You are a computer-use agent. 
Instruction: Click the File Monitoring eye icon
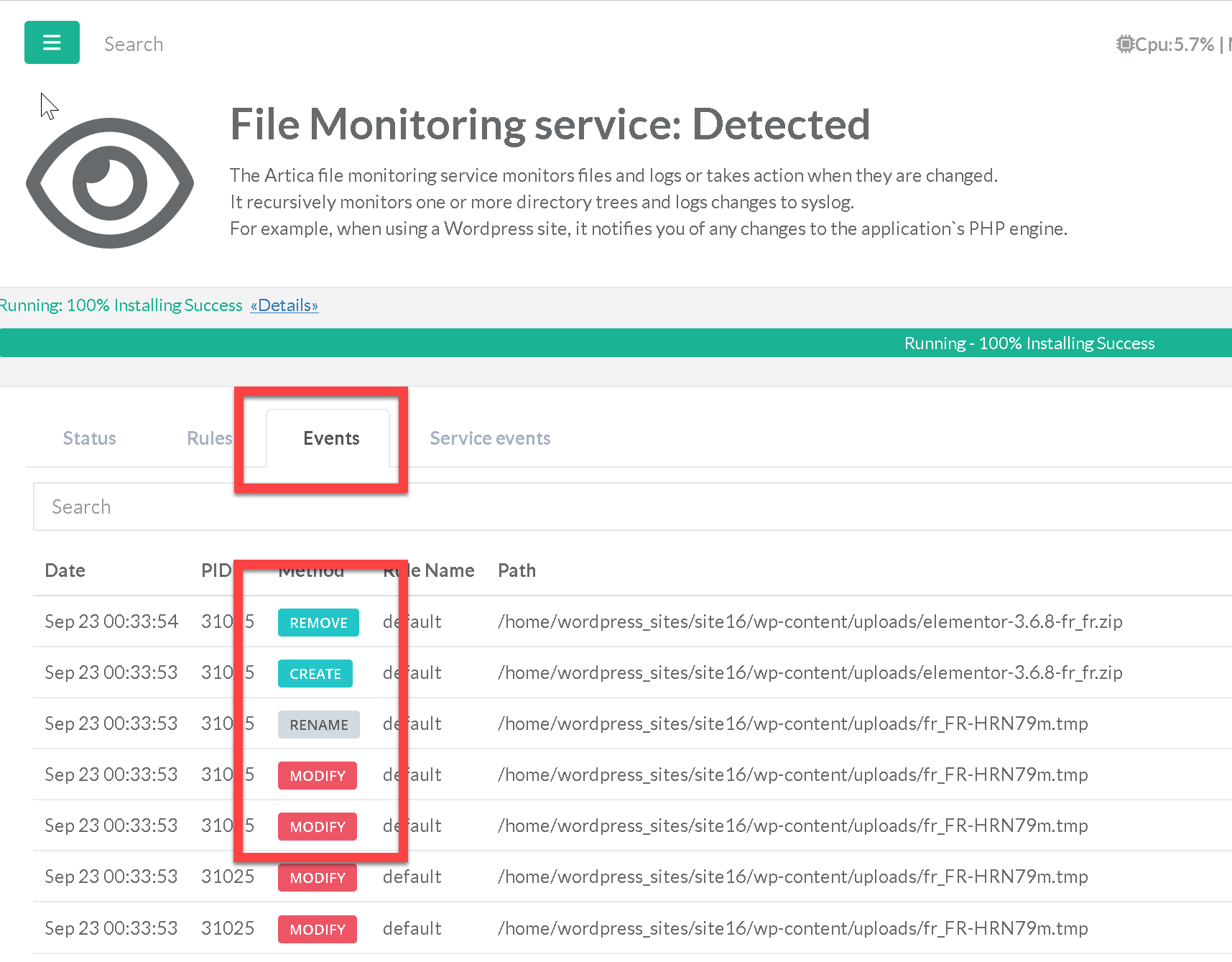(x=110, y=183)
